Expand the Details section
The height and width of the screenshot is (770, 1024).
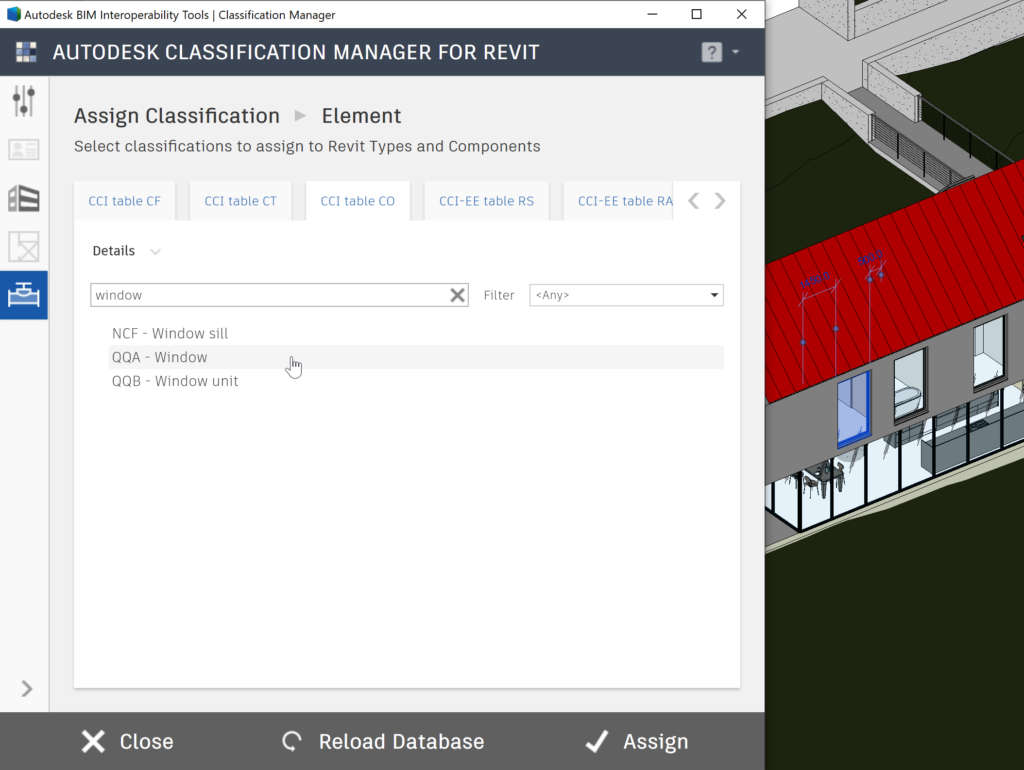coord(127,251)
